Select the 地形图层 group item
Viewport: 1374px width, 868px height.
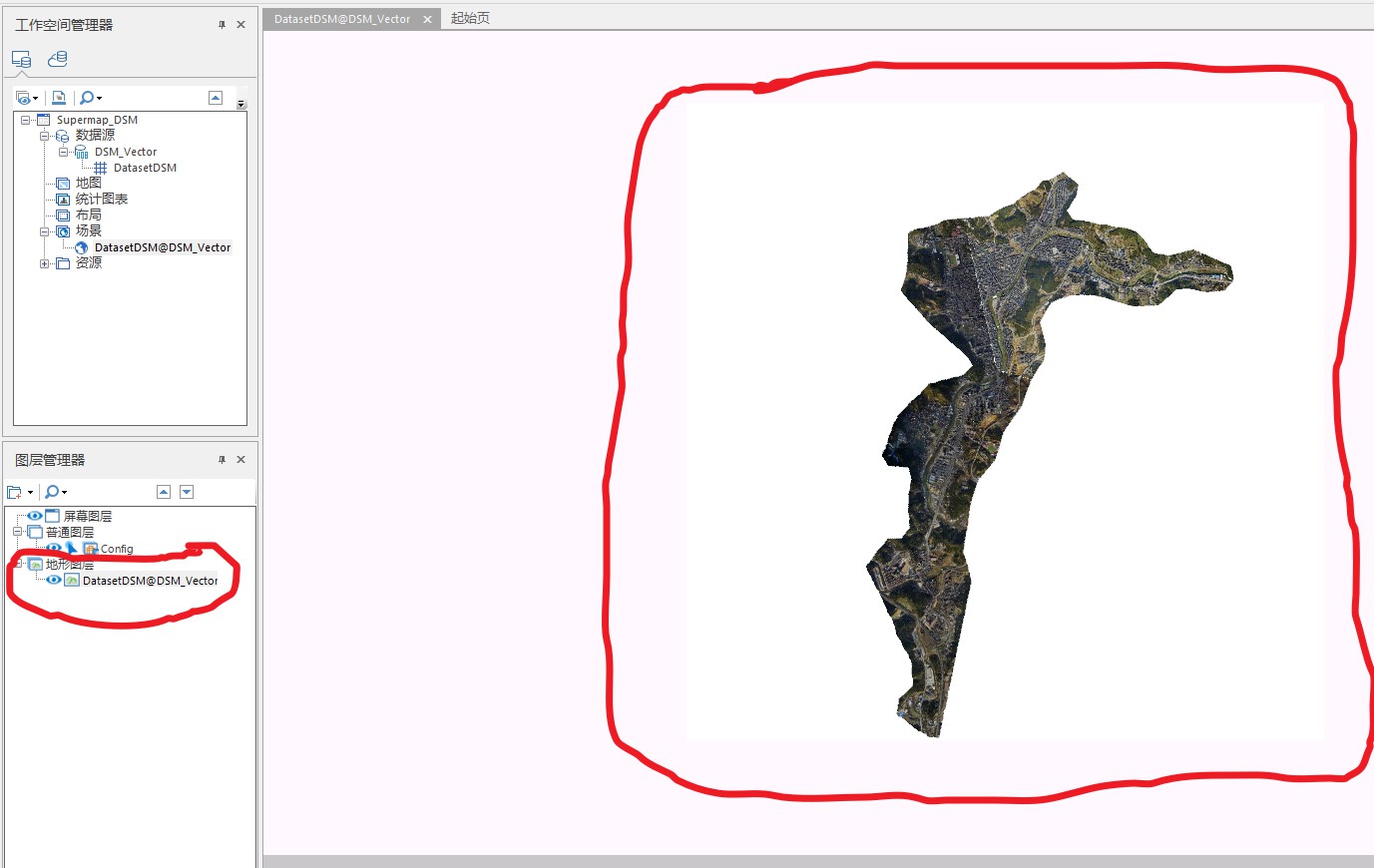coord(70,564)
